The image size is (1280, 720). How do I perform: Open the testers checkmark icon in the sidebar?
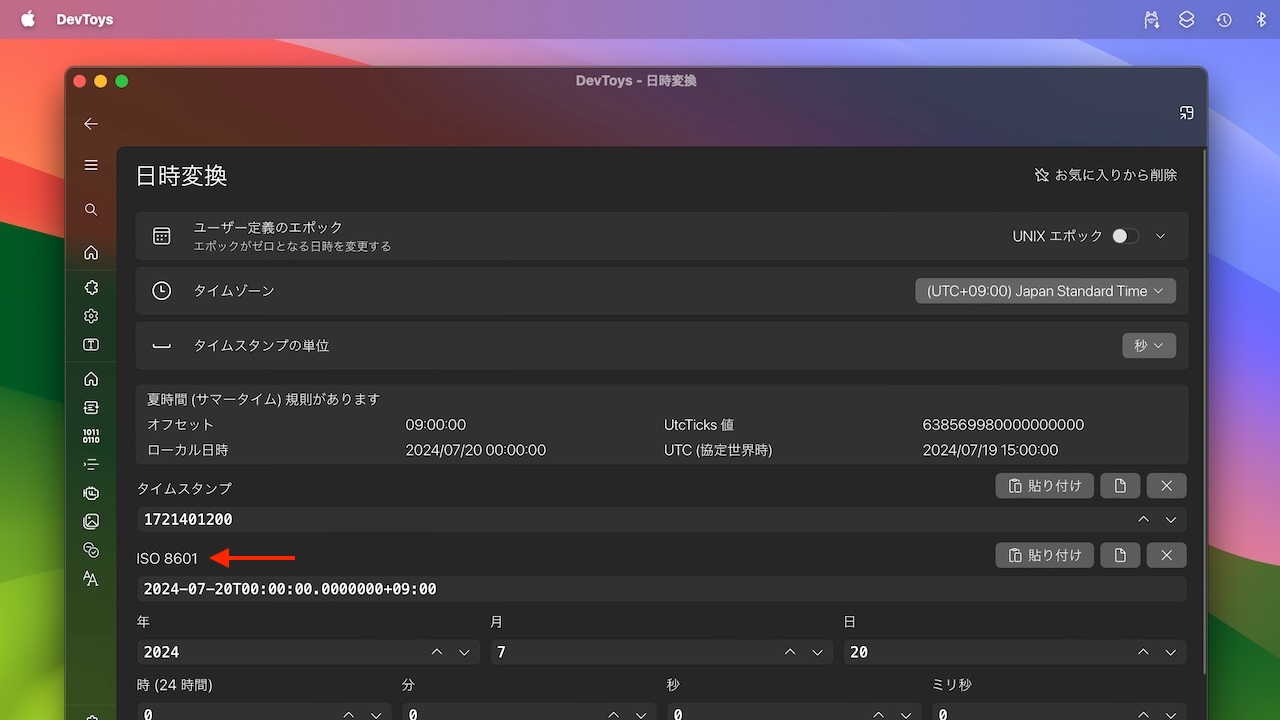[x=91, y=550]
